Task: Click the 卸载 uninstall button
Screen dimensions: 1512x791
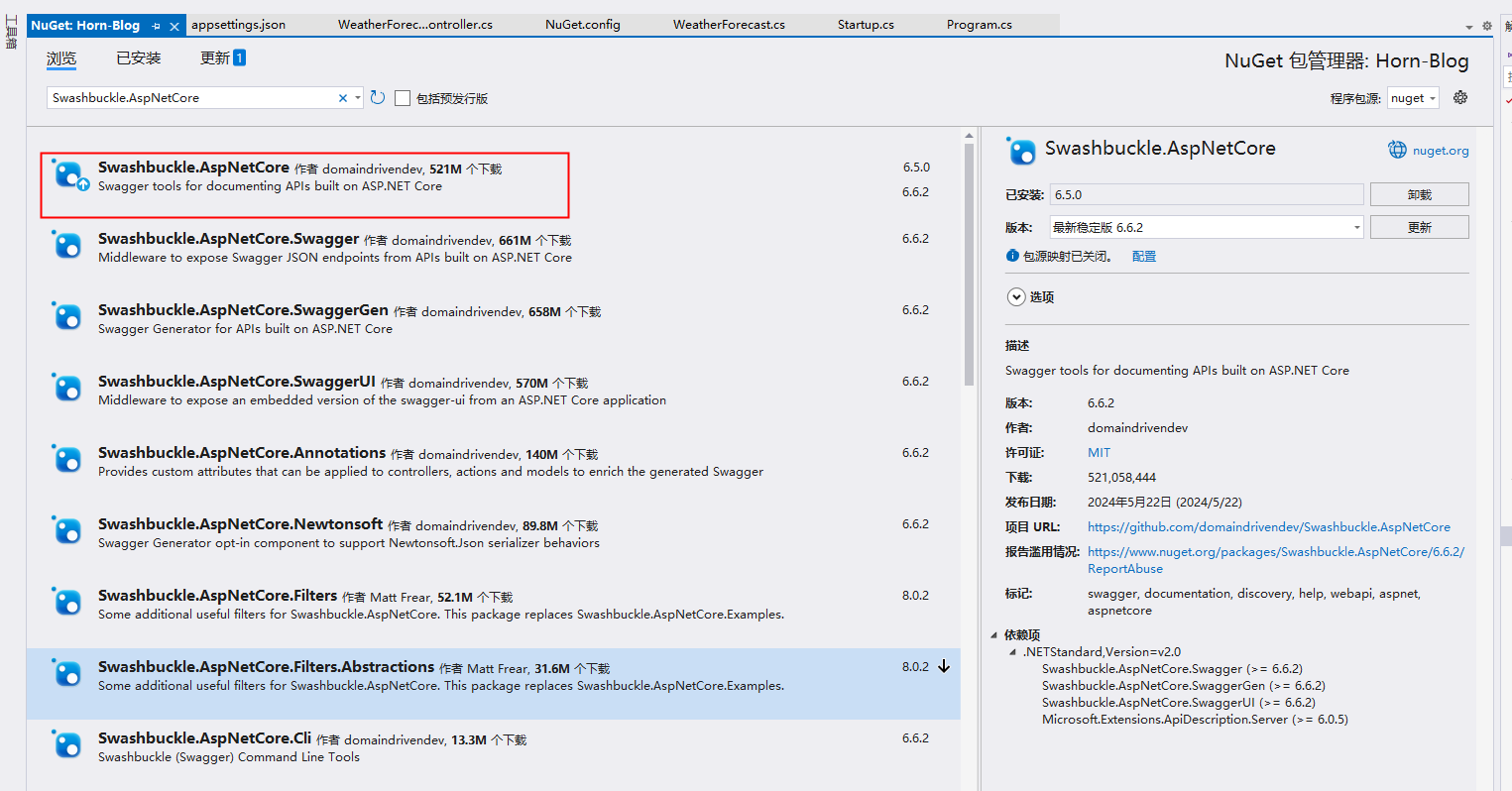Action: coord(1419,194)
